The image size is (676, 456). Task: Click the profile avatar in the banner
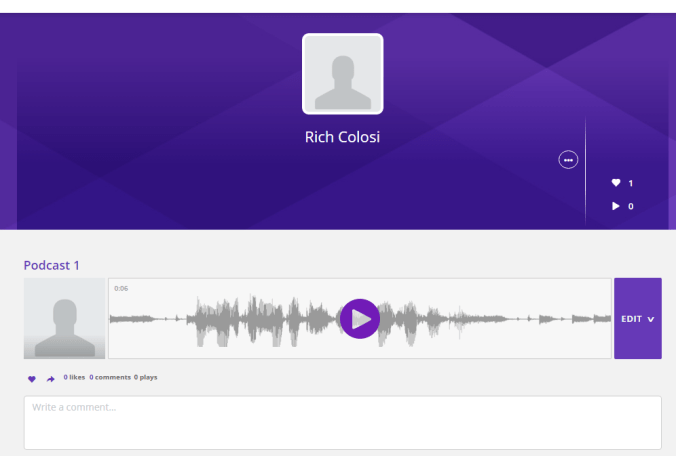click(342, 75)
